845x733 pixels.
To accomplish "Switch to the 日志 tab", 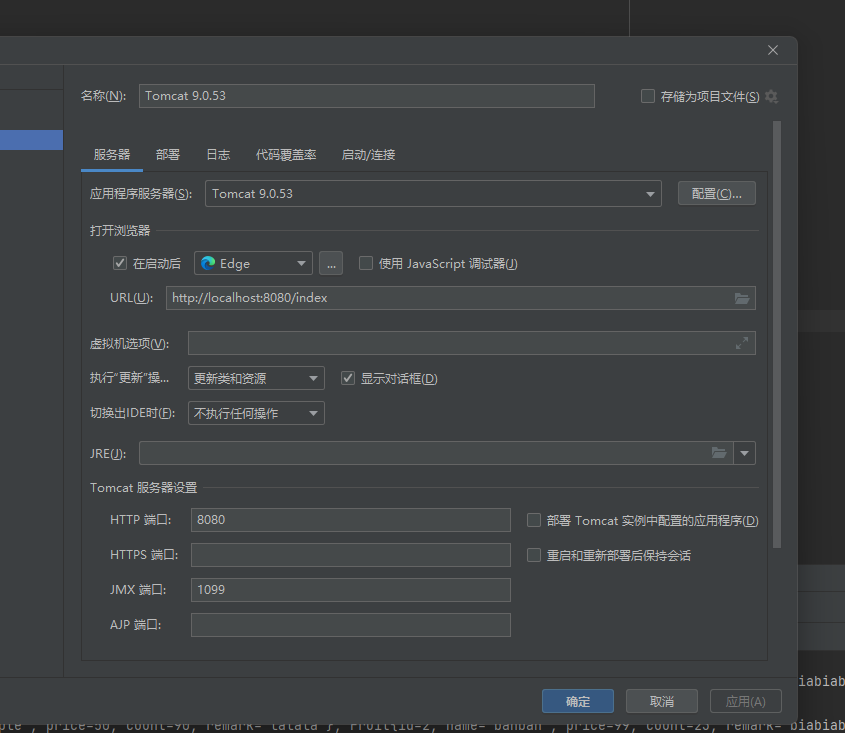I will tap(218, 155).
